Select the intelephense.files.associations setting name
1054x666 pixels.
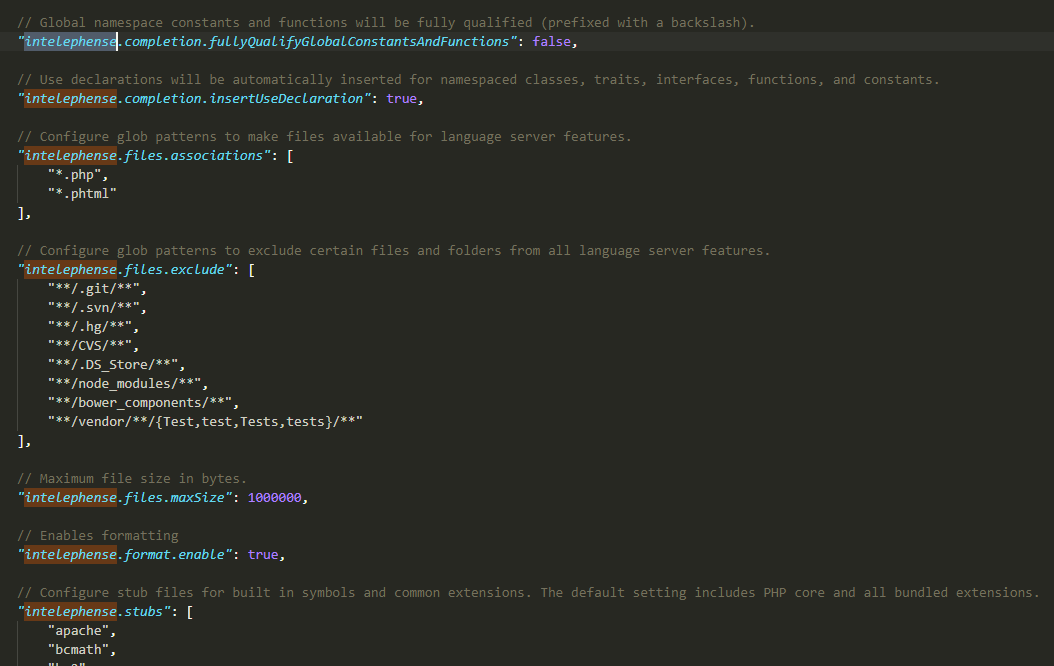(x=144, y=155)
